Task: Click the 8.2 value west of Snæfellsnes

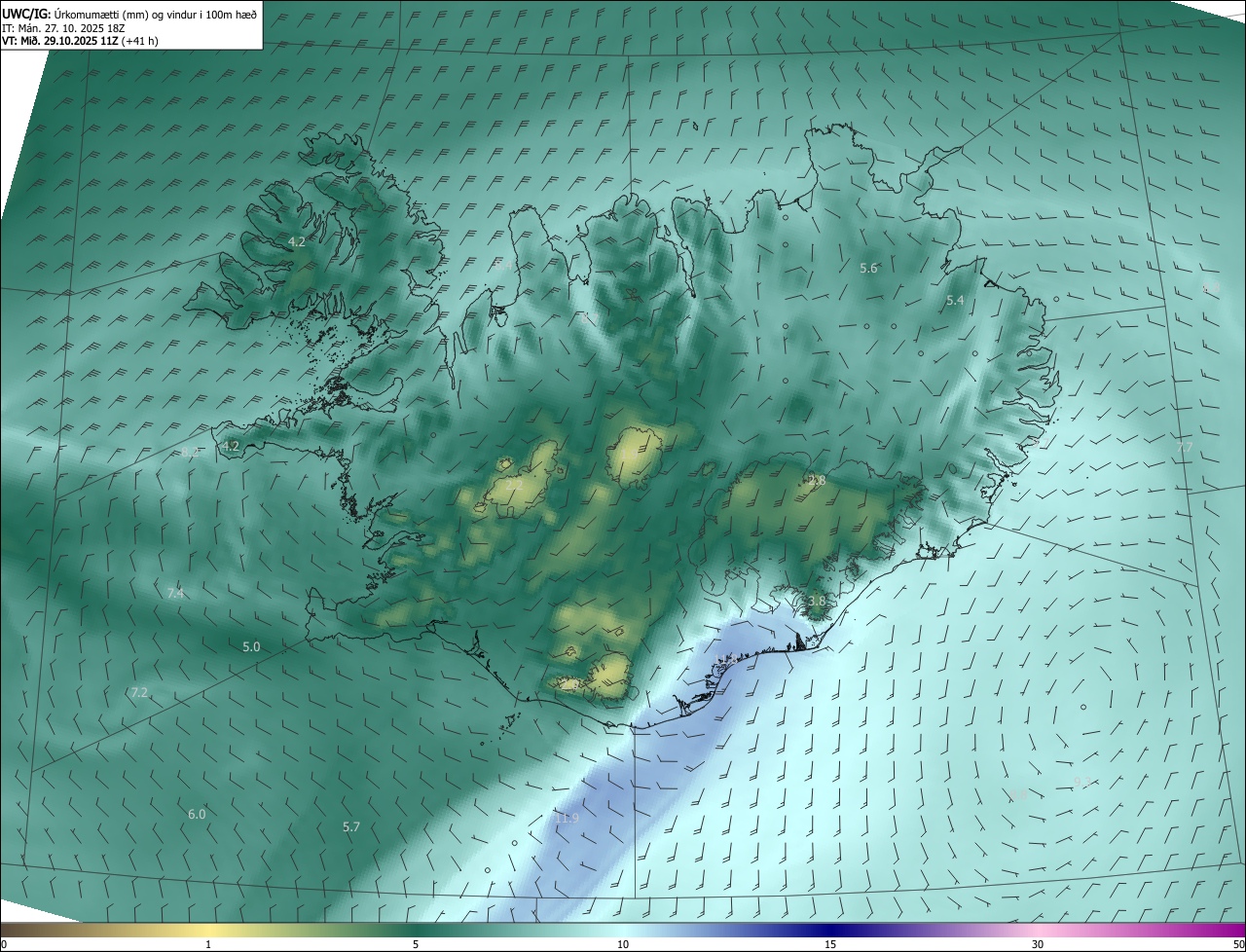Action: tap(190, 453)
